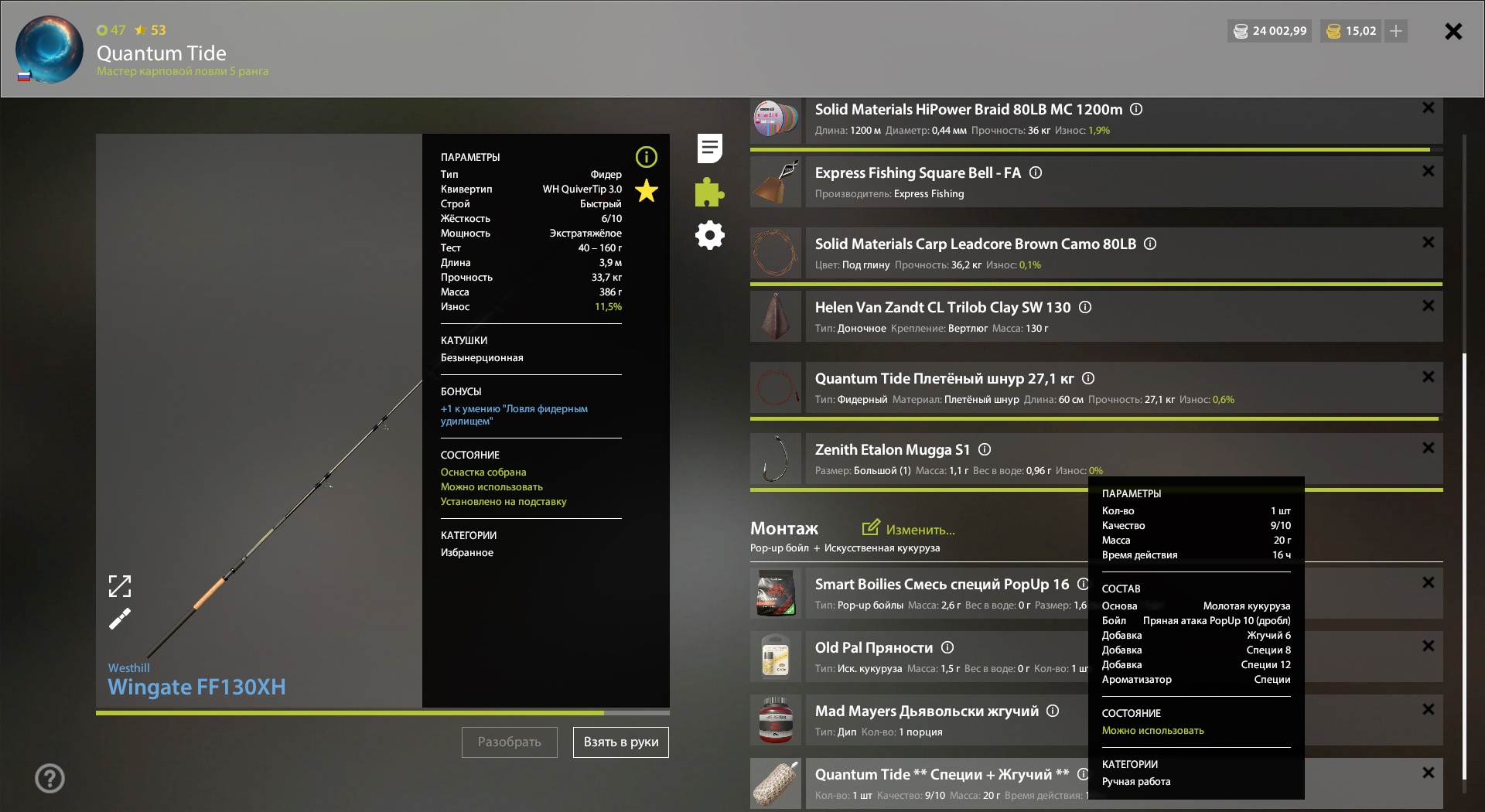Click the Smart Boilies bag thumbnail
Image resolution: width=1485 pixels, height=812 pixels.
[x=776, y=593]
